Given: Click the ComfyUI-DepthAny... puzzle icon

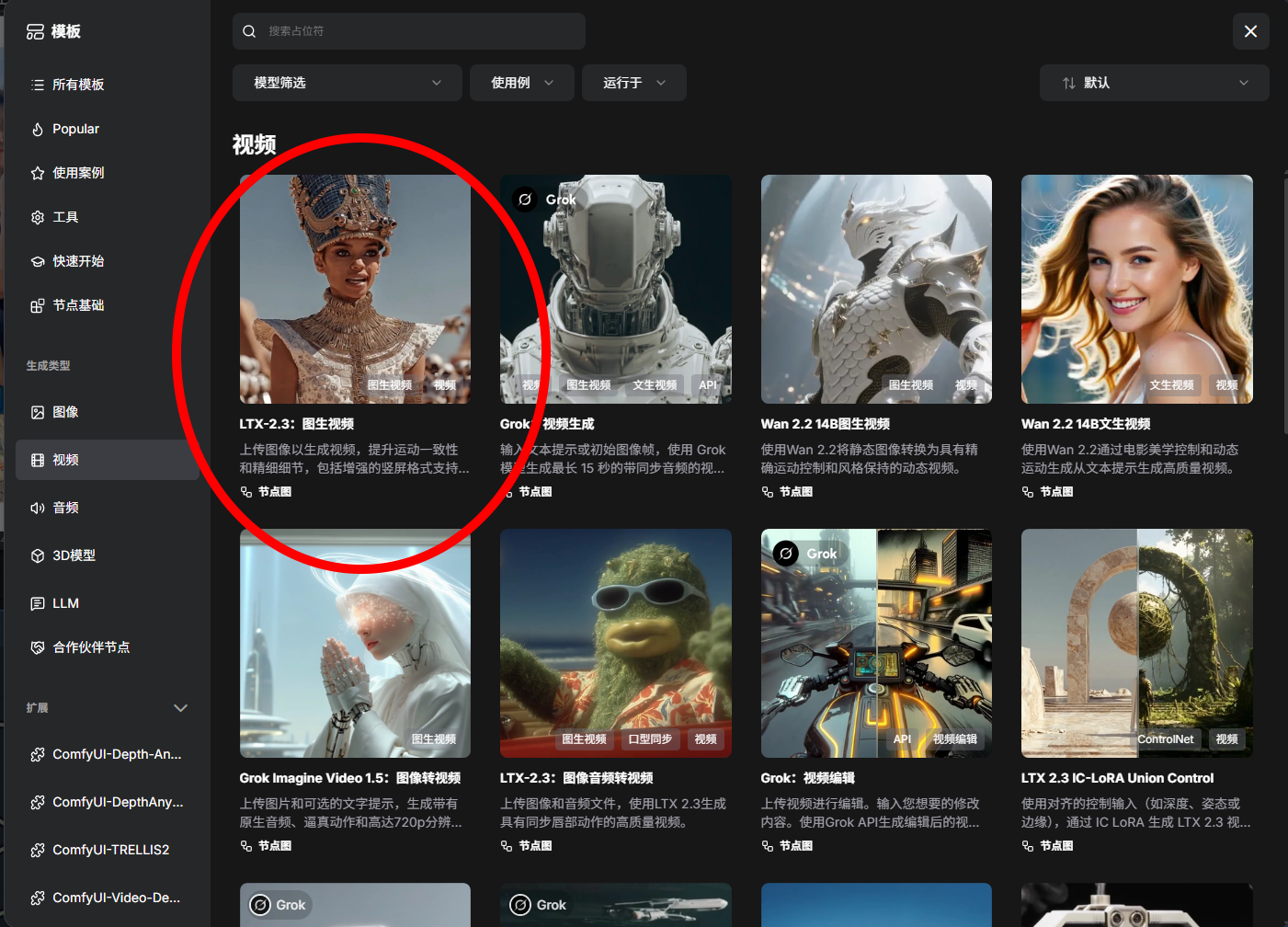Looking at the screenshot, I should 38,802.
